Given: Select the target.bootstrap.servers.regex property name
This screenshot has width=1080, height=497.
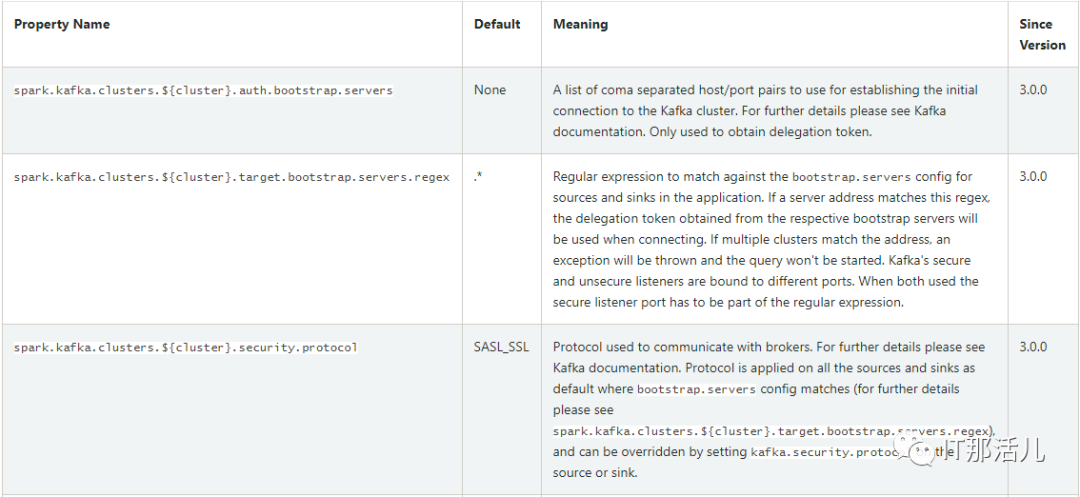Looking at the screenshot, I should [231, 177].
